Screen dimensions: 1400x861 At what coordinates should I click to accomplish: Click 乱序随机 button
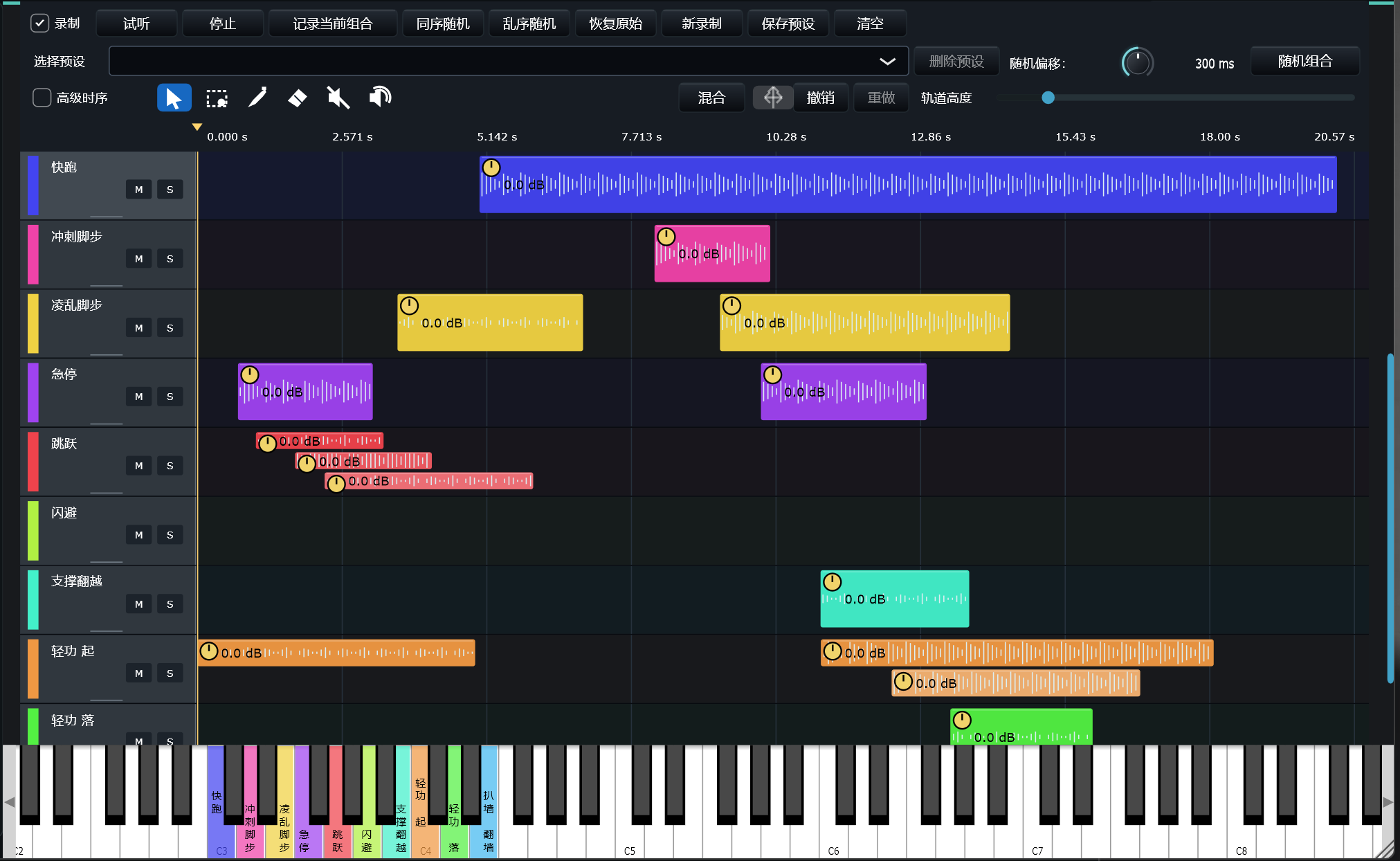(x=529, y=24)
